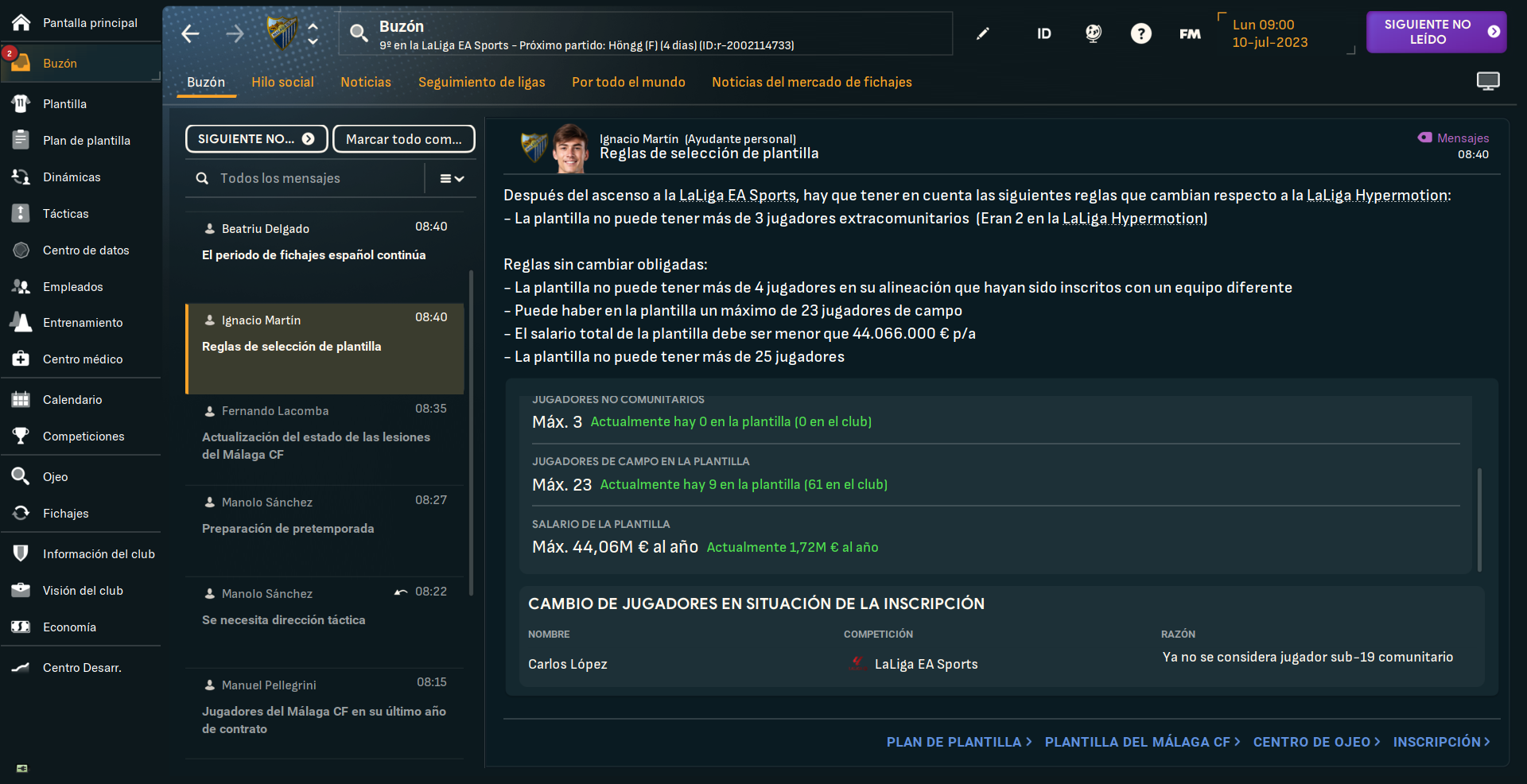Open Por todo el mundo tab
1527x784 pixels.
coord(628,82)
